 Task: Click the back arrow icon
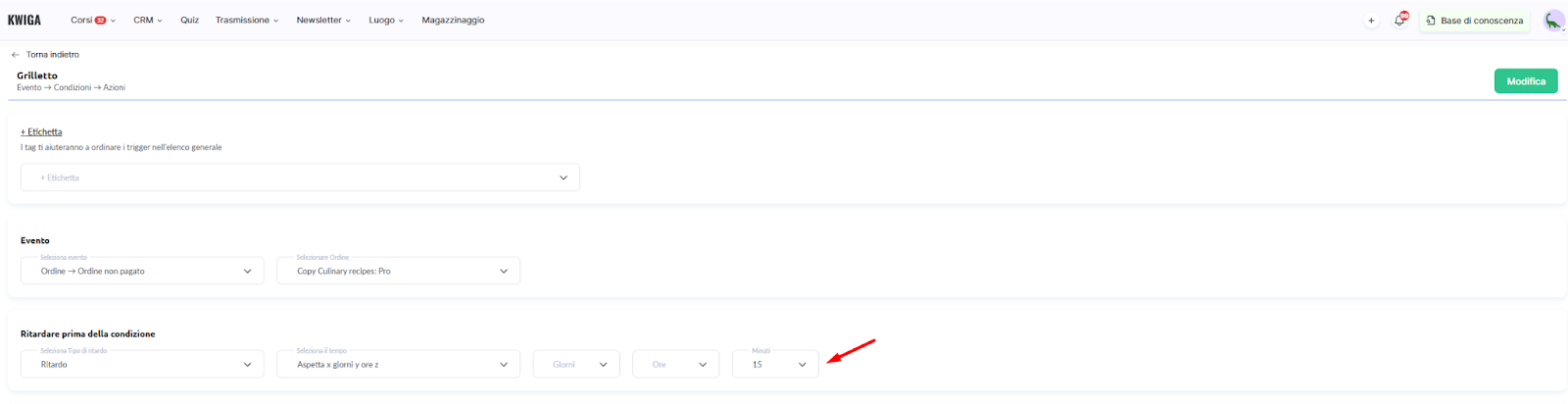(15, 55)
